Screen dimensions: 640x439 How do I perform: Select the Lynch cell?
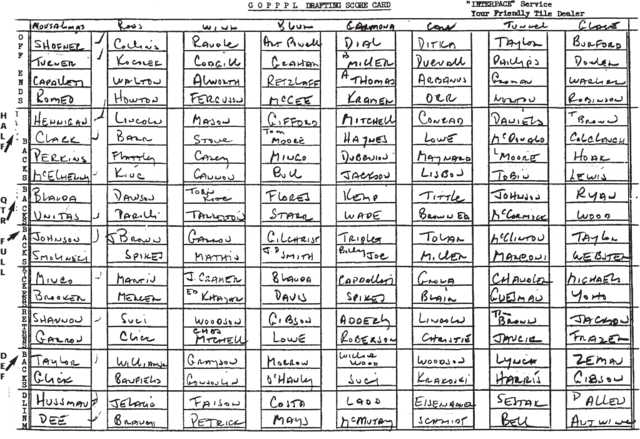click(518, 359)
